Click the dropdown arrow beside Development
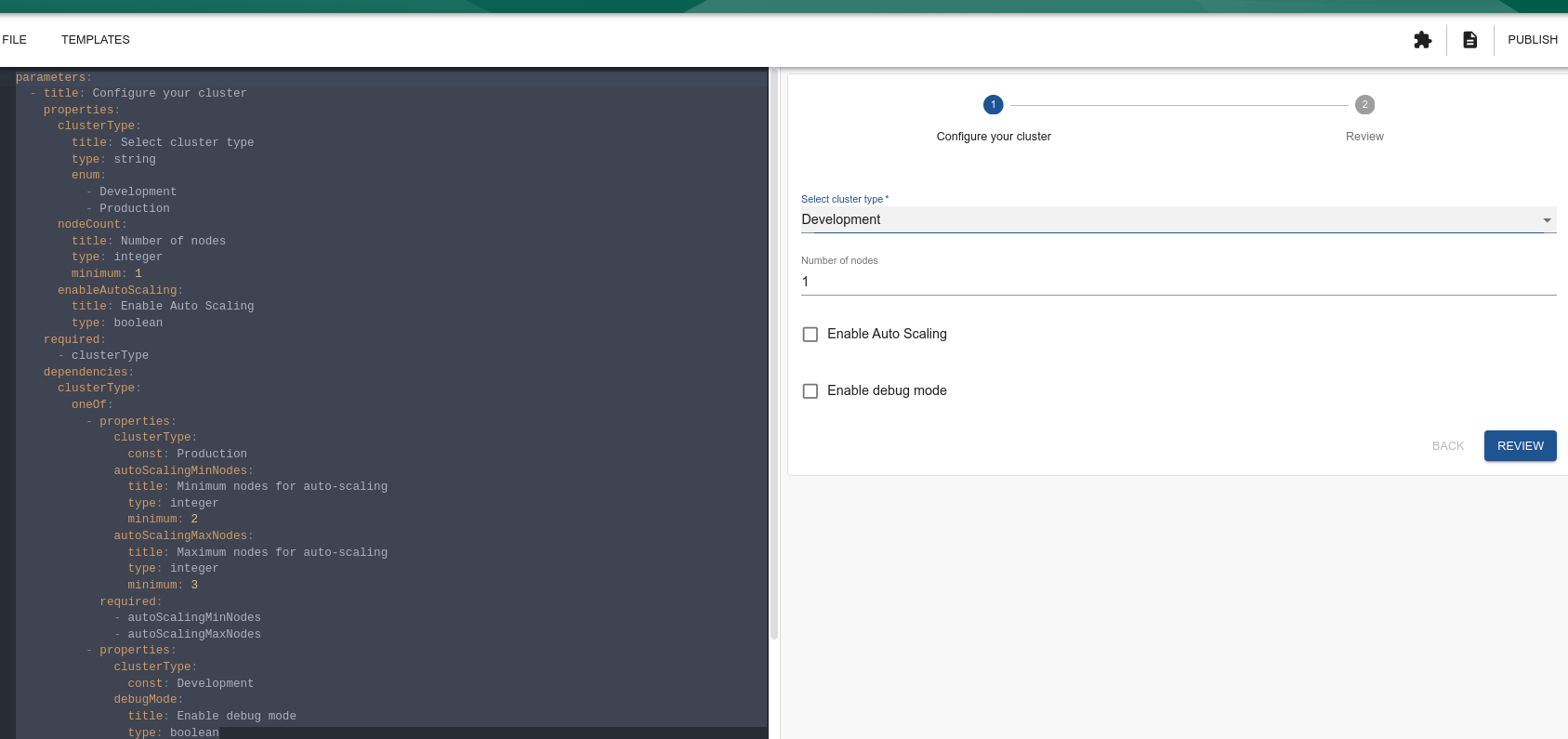1568x739 pixels. coord(1547,220)
